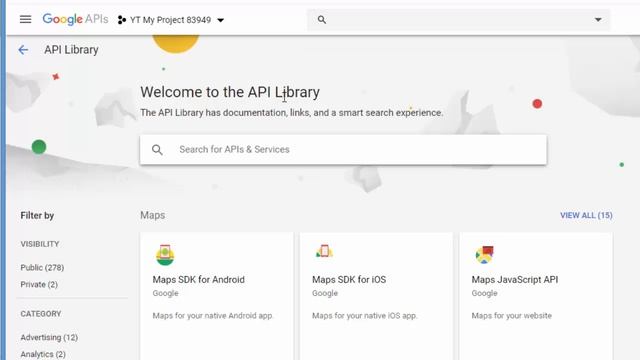
Task: Click 'Maps for your website' description
Action: pos(511,316)
